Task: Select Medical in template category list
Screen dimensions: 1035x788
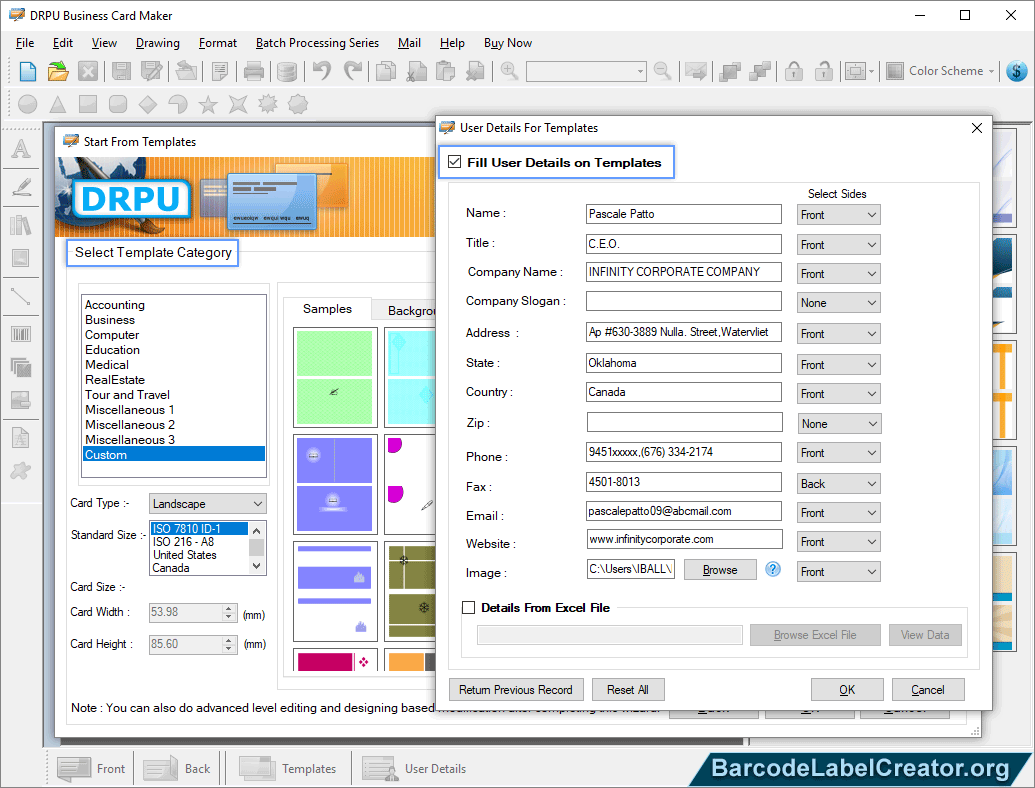Action: pos(107,365)
